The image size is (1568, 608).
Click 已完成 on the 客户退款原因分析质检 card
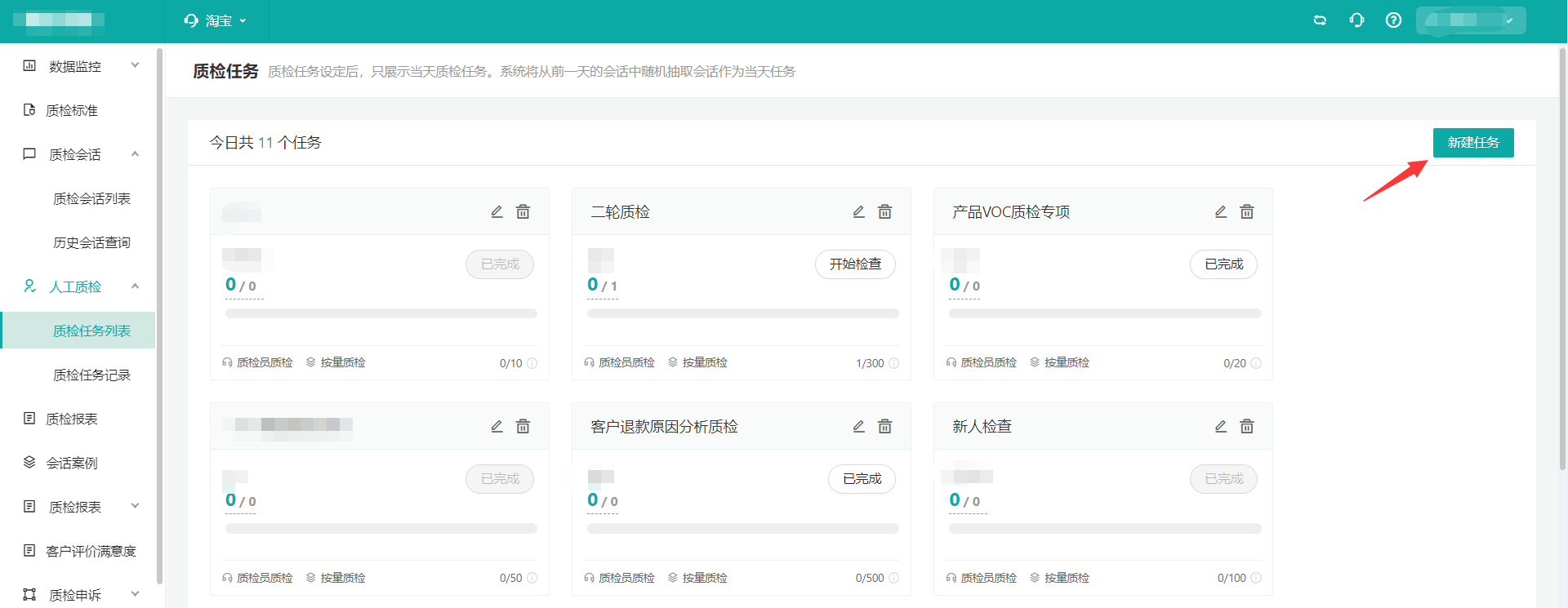[862, 478]
